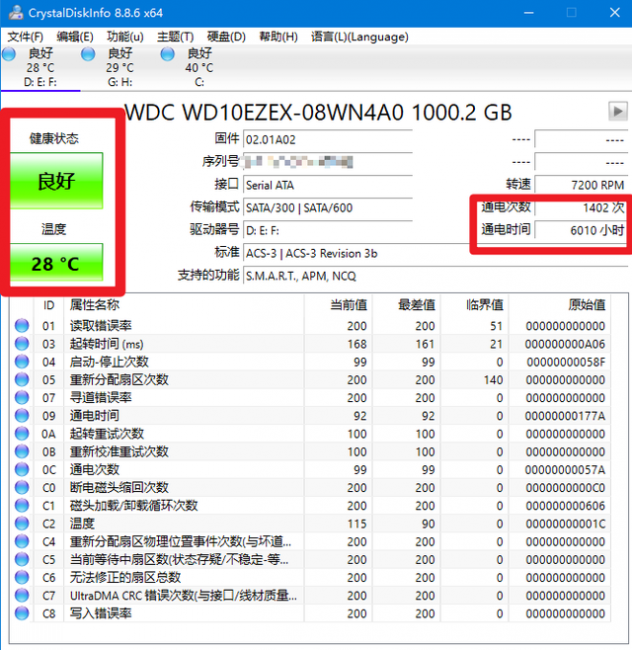Viewport: 632px width, 650px height.
Task: Click the next disk arrow button
Action: 617,111
